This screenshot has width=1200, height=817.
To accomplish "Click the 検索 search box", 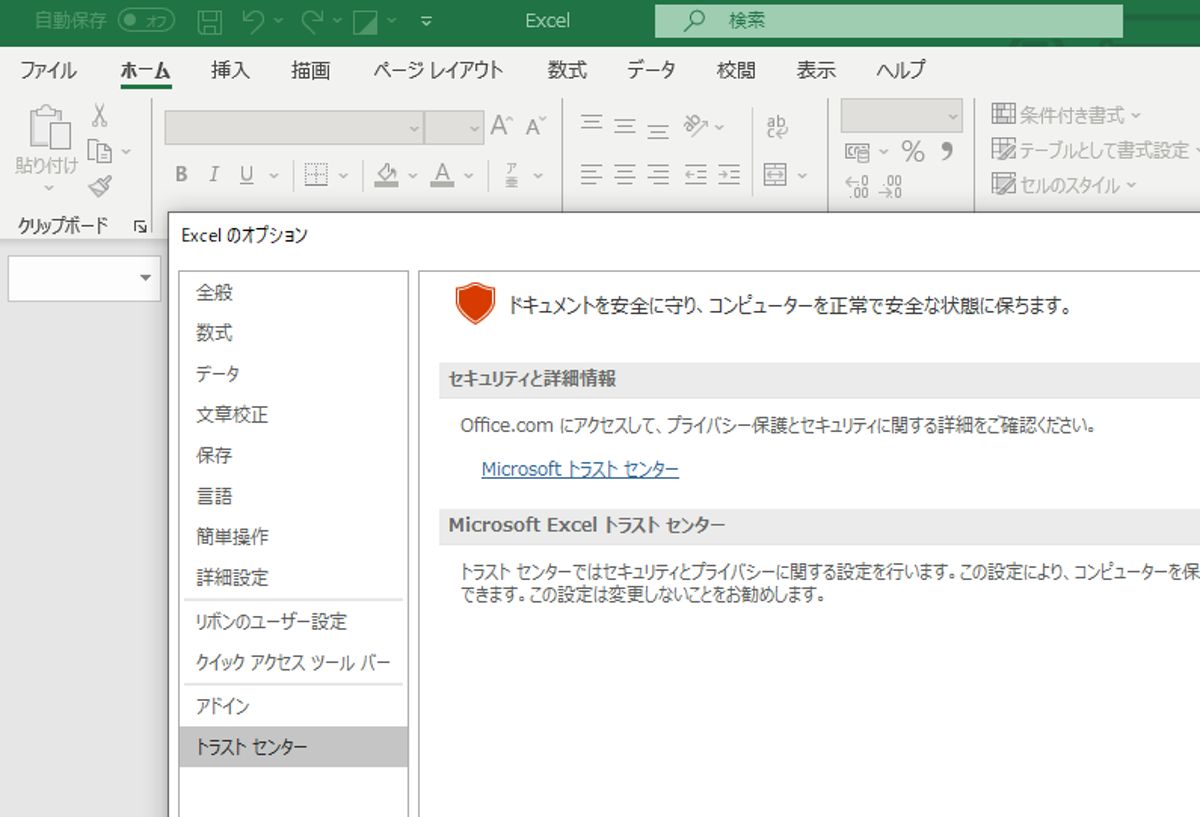I will tap(888, 21).
